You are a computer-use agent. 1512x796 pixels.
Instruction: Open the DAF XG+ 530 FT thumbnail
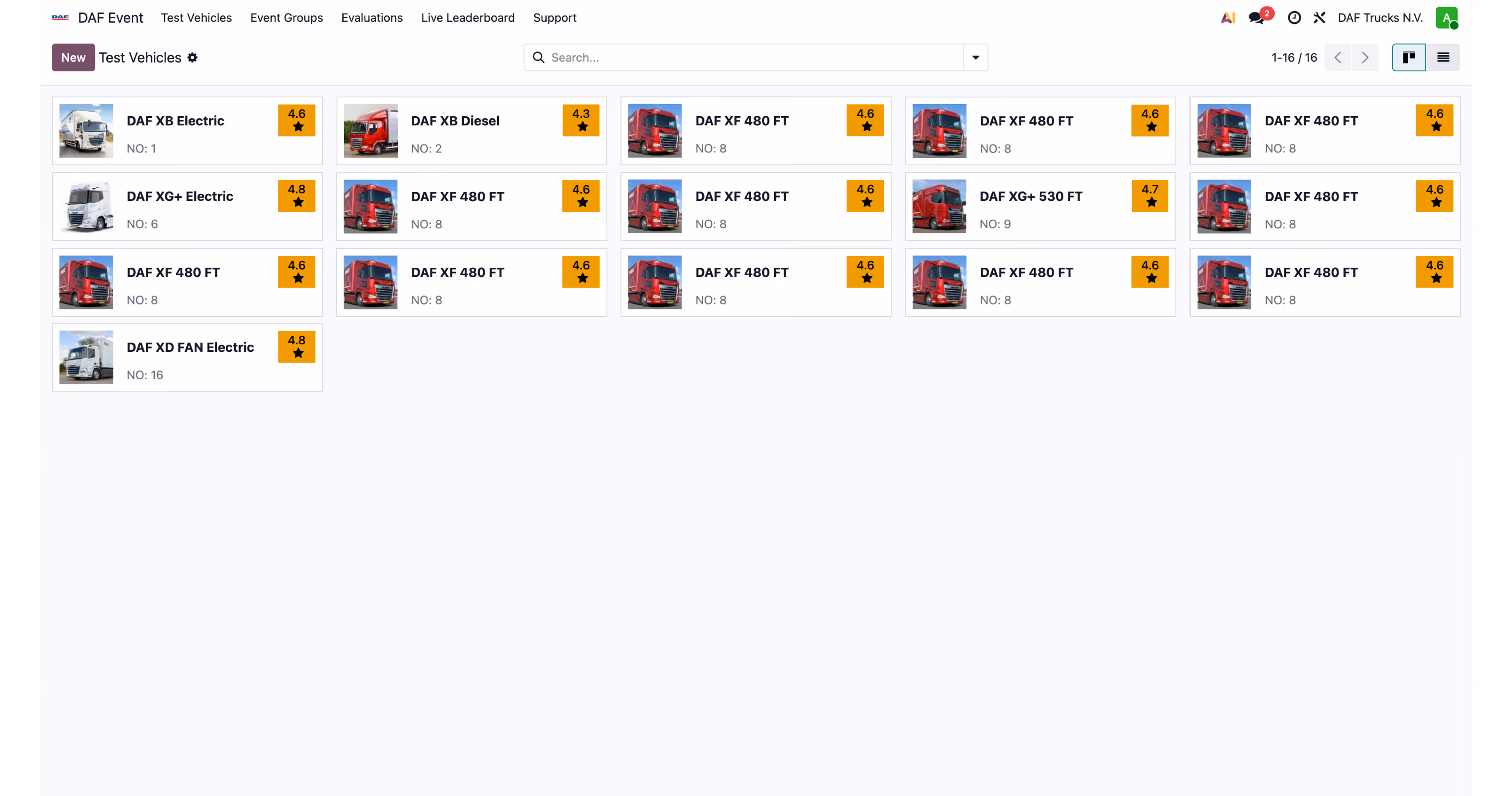point(939,207)
